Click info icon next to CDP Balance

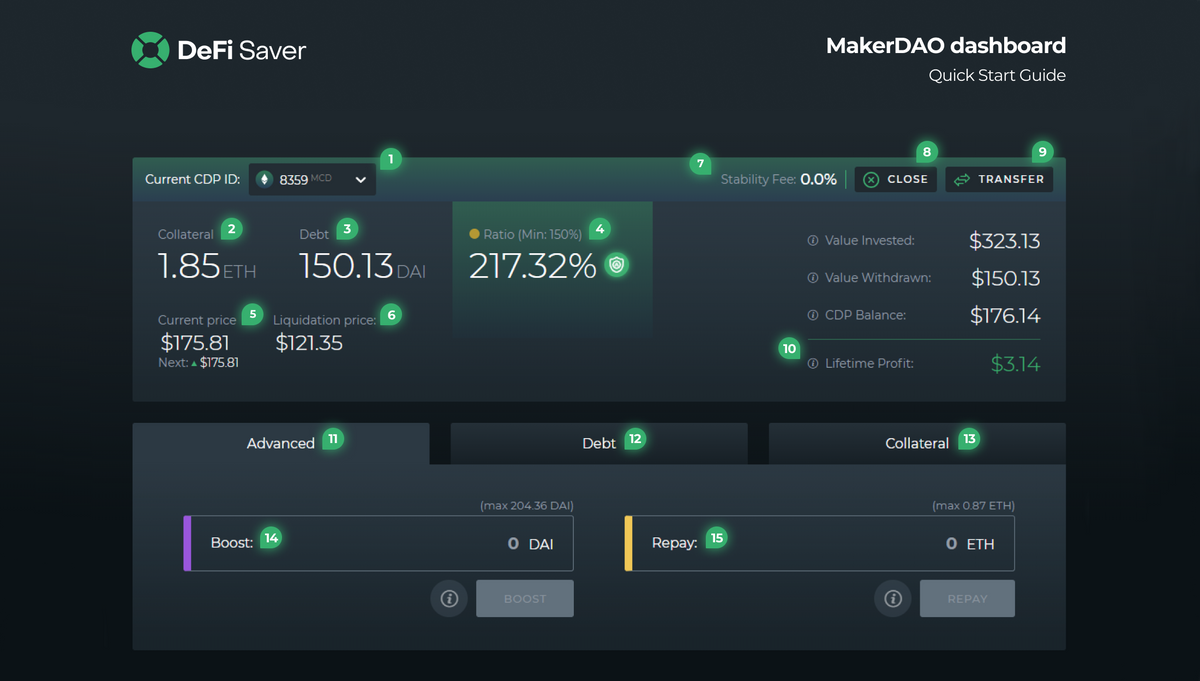click(812, 315)
